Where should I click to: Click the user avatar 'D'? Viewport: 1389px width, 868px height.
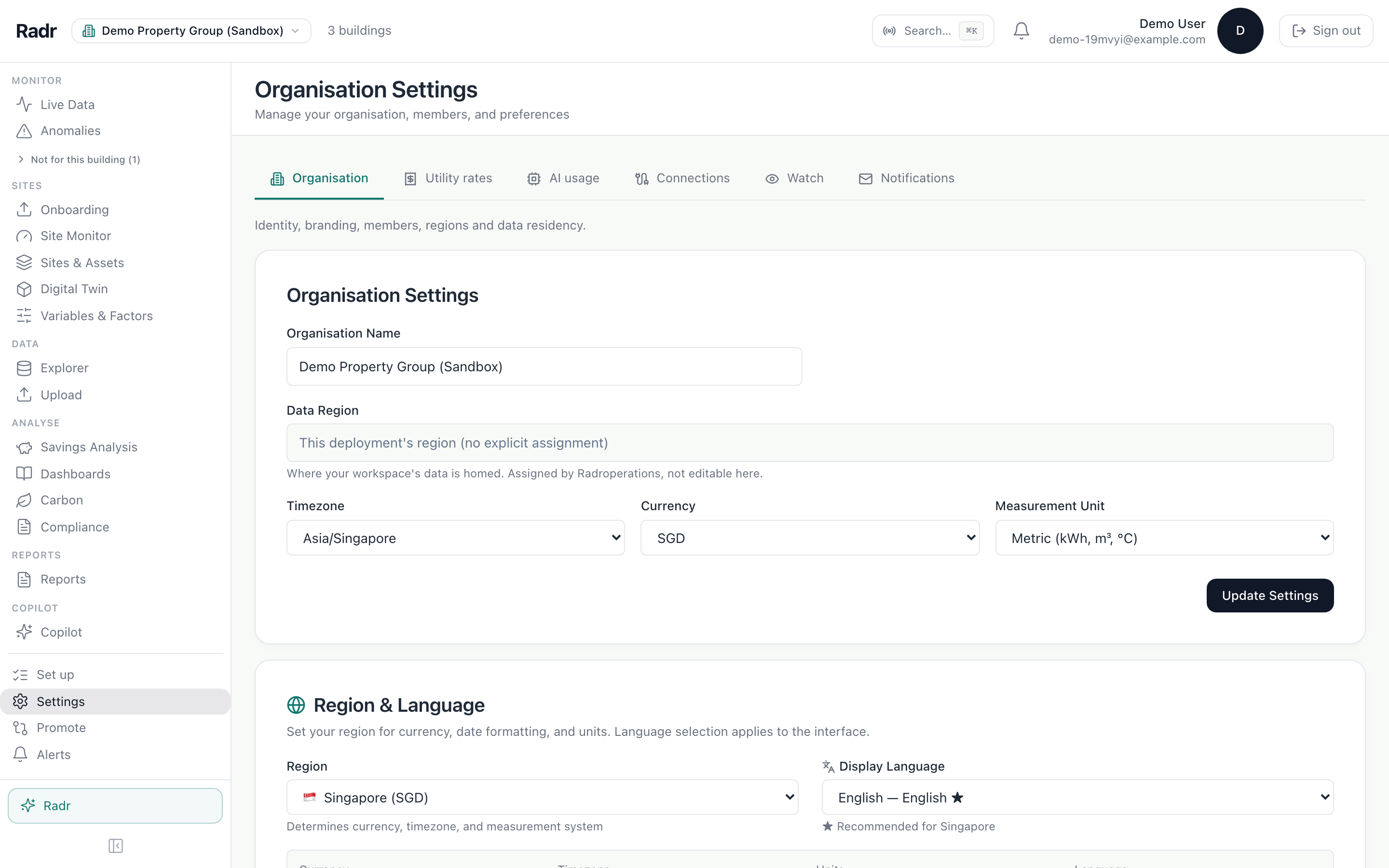(1240, 30)
